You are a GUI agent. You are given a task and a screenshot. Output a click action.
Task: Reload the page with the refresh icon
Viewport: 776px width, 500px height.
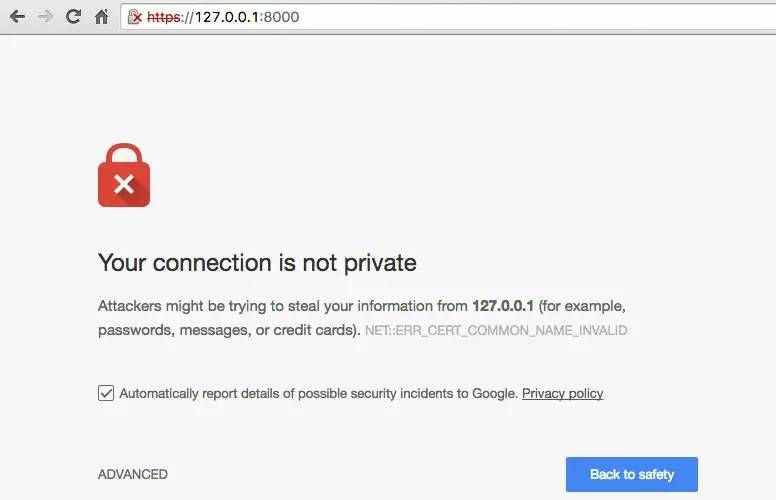coord(73,16)
